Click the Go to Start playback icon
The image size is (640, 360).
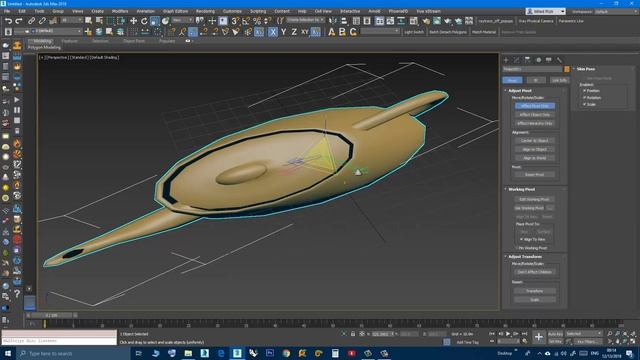492,334
